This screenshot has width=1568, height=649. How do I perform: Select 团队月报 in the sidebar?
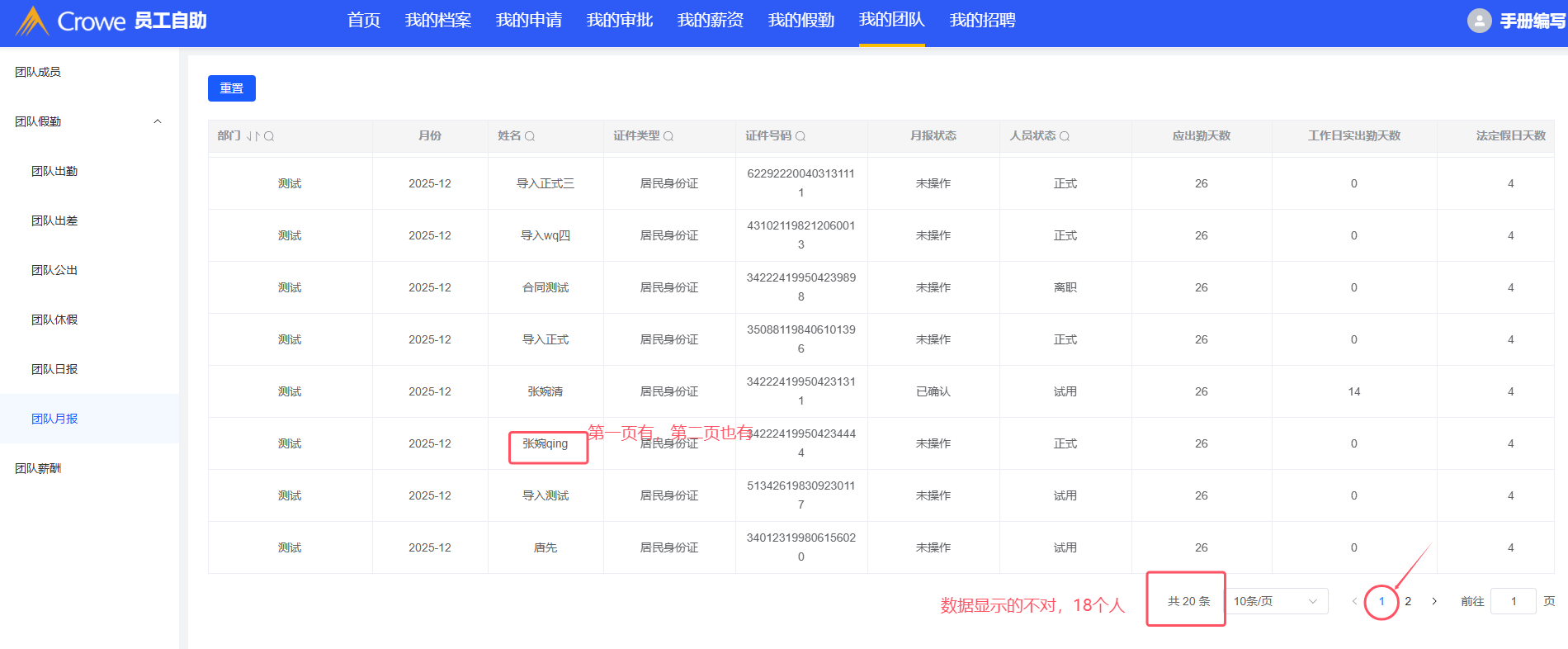click(54, 419)
